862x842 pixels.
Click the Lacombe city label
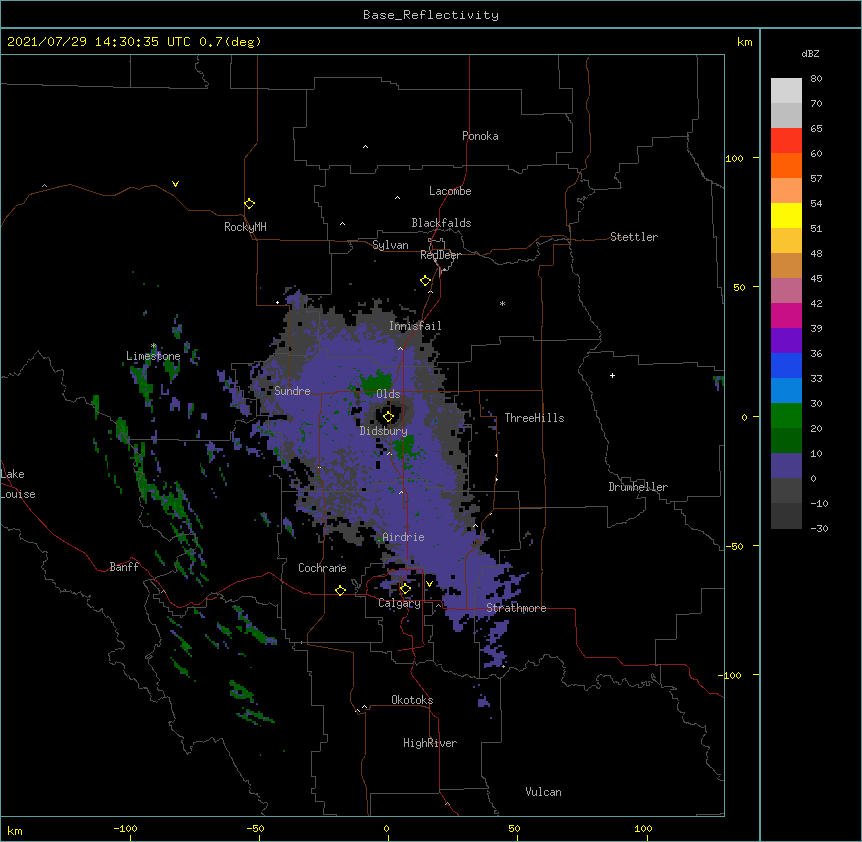pyautogui.click(x=450, y=191)
